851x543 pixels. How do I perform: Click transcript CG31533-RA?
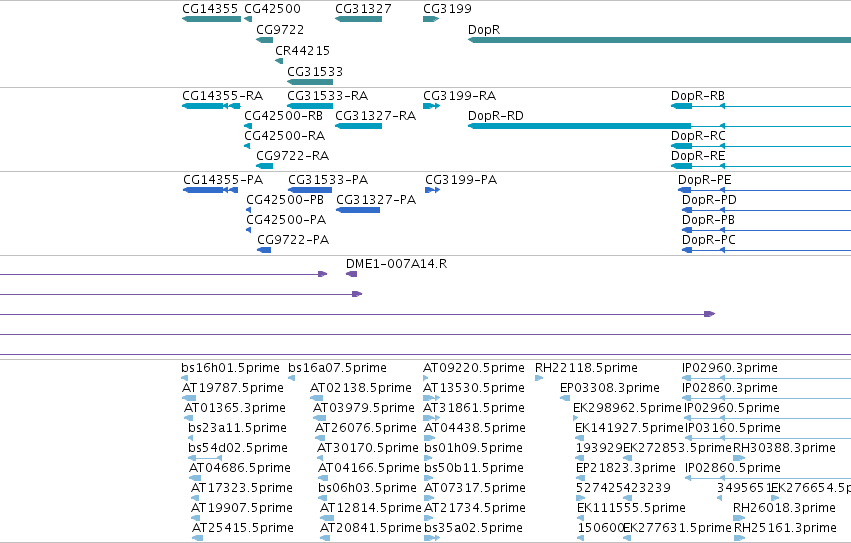(310, 106)
